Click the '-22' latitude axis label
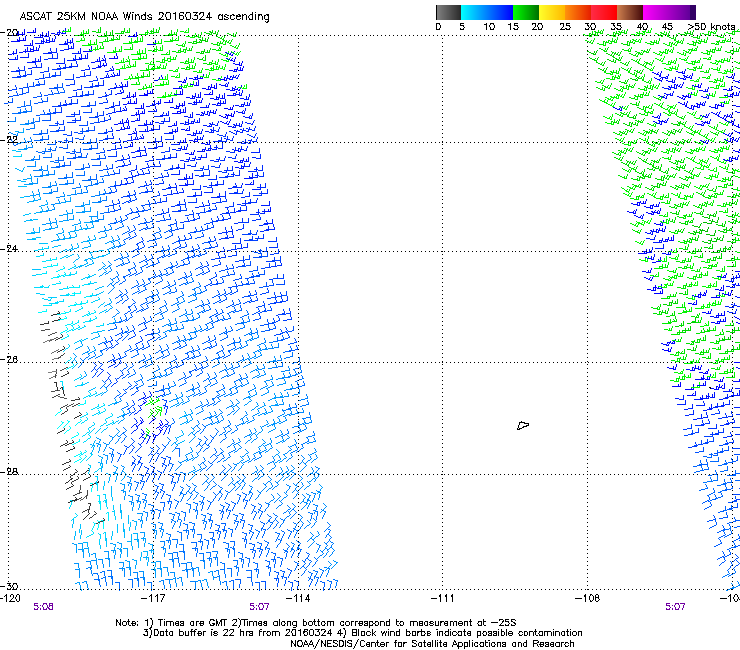 click(x=10, y=140)
